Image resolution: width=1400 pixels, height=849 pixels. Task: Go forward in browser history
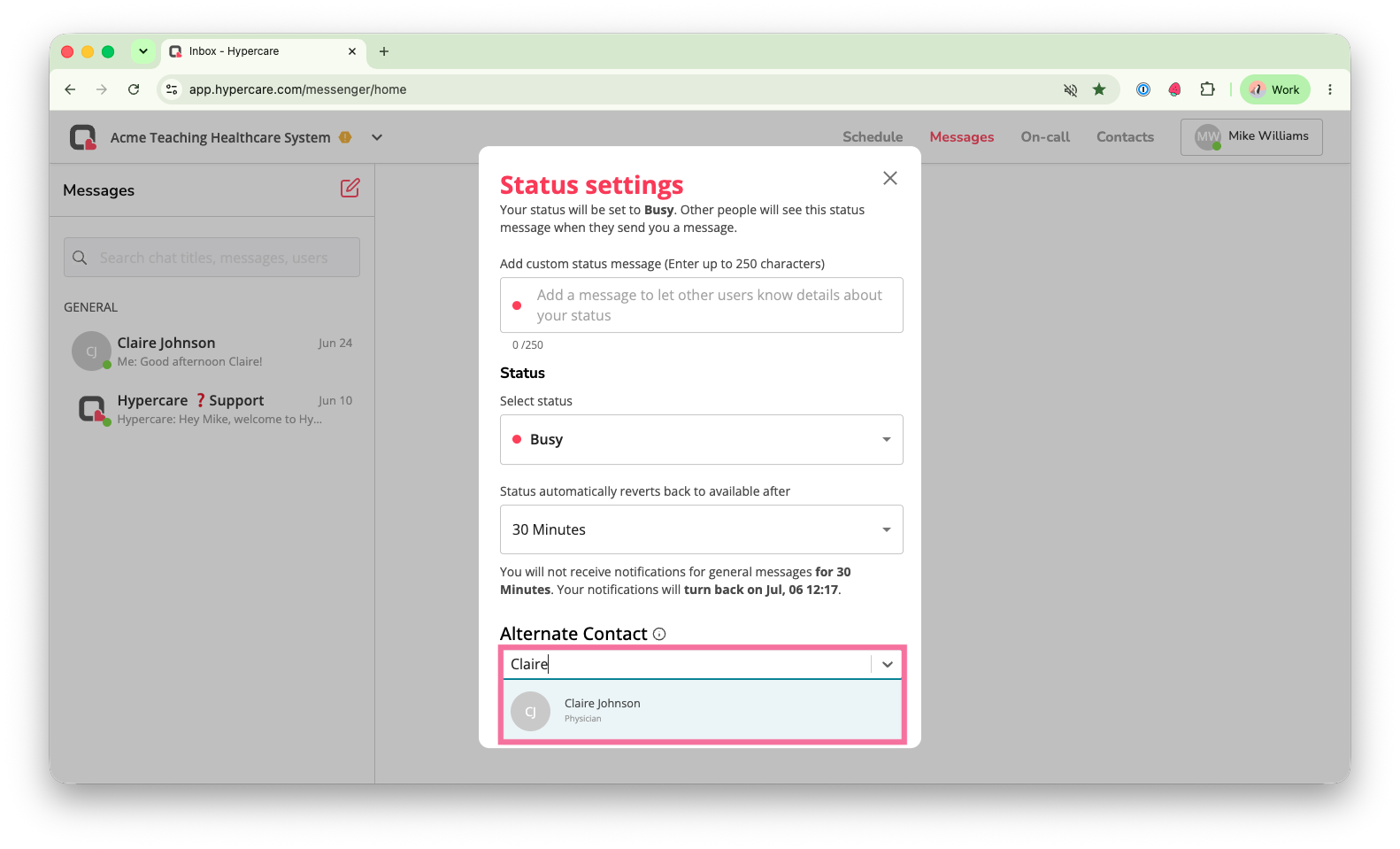coord(102,89)
